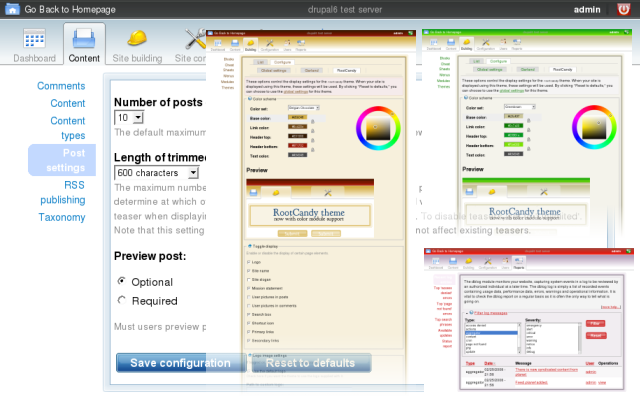This screenshot has width=640, height=399.
Task: Toggle the Site slogan checkbox in brown preview
Action: click(x=249, y=279)
